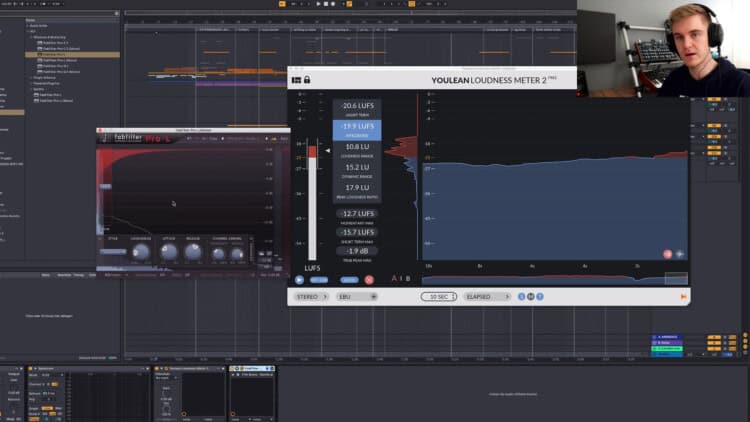Toggle the S graph button in Youlean footer
750x422 pixels.
(521, 297)
